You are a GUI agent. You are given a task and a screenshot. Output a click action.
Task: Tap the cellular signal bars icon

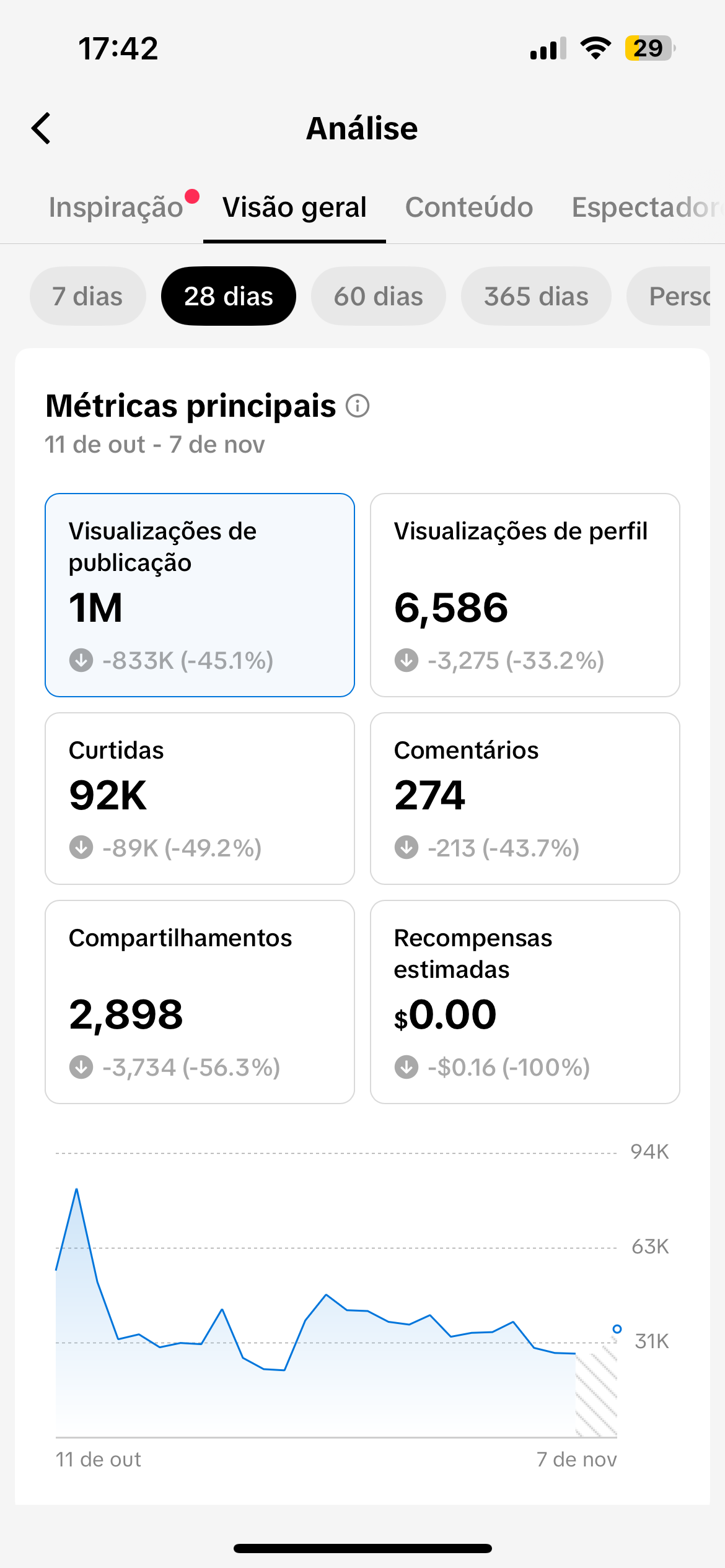click(x=548, y=48)
